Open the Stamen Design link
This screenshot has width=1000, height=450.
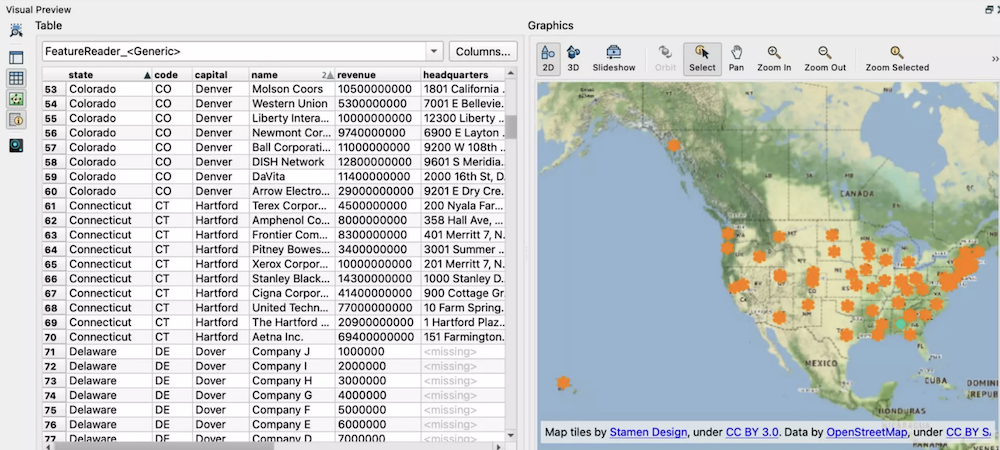coord(648,432)
